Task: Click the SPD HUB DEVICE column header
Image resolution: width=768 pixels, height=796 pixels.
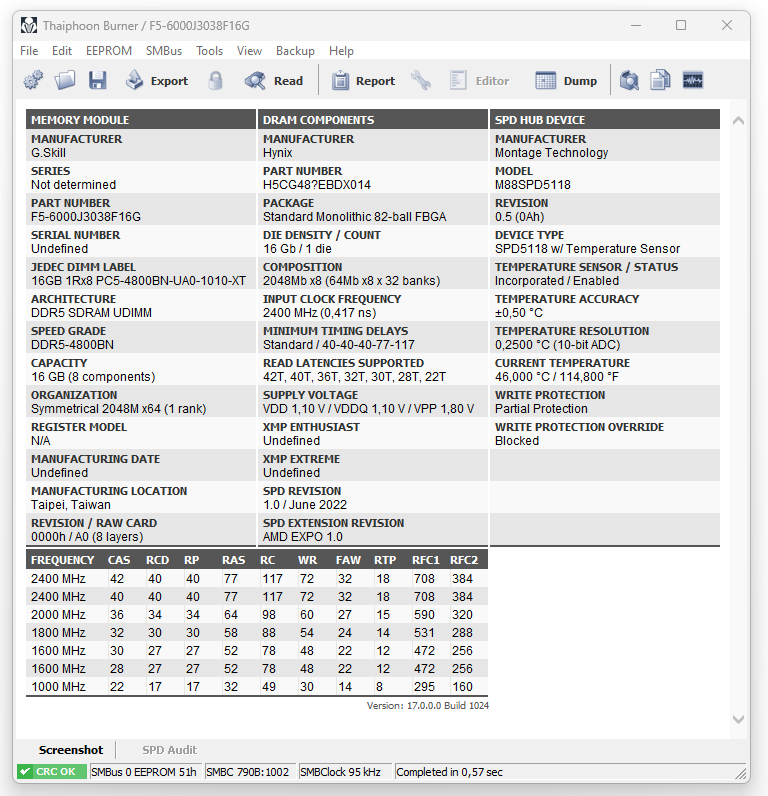Action: [x=605, y=120]
